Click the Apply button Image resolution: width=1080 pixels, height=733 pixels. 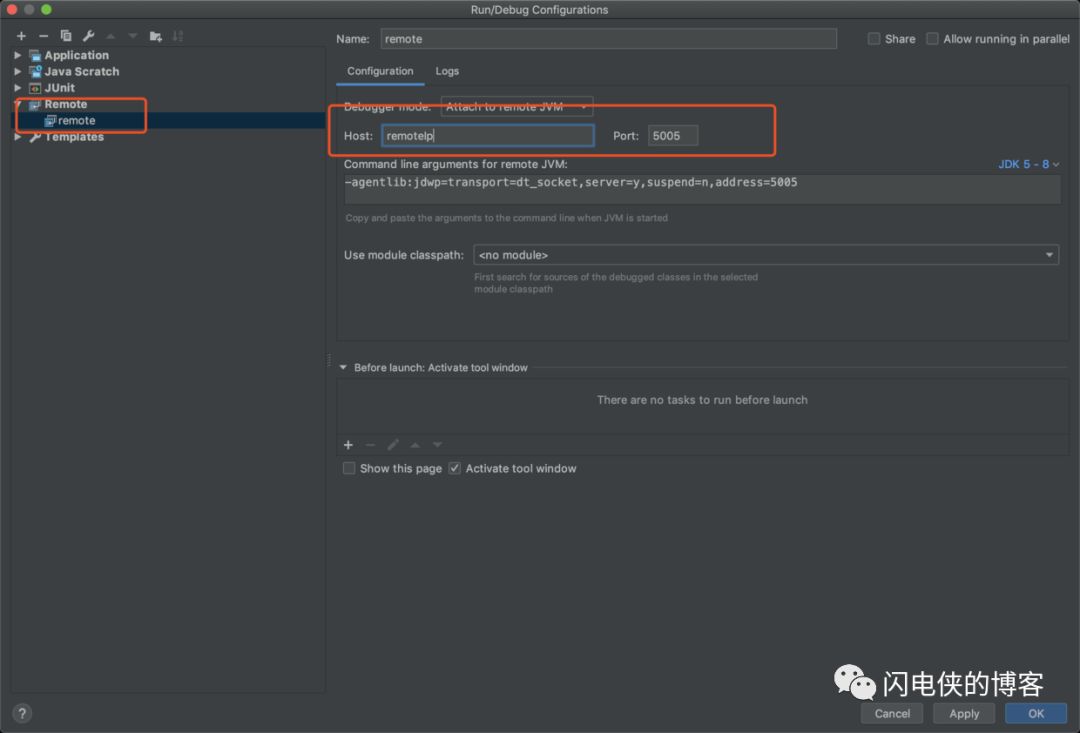(x=964, y=714)
